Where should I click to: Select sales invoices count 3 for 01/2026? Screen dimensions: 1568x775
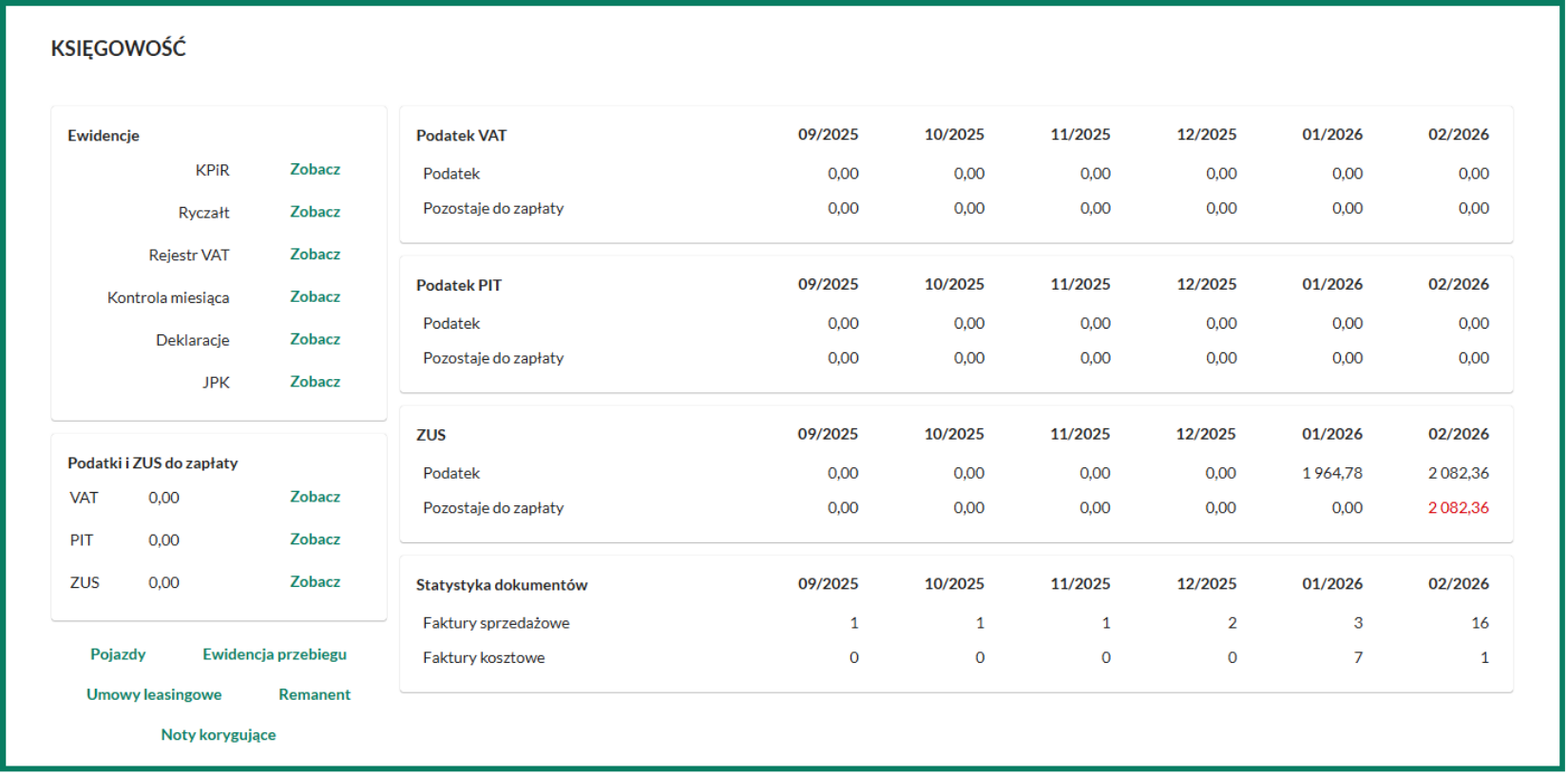[x=1358, y=623]
